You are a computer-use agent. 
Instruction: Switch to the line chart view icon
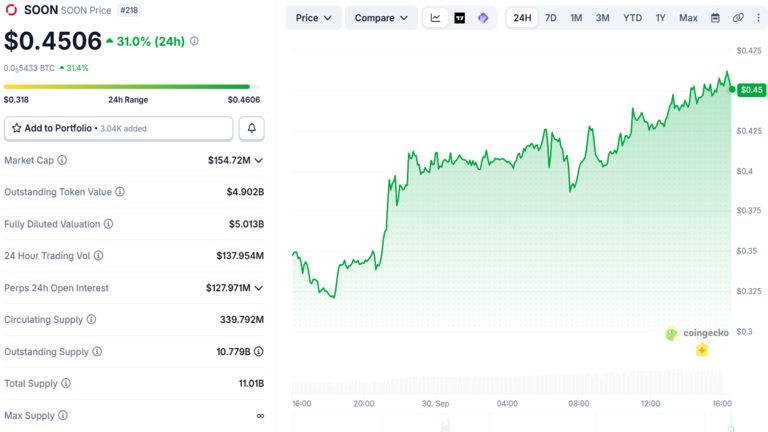coord(435,18)
